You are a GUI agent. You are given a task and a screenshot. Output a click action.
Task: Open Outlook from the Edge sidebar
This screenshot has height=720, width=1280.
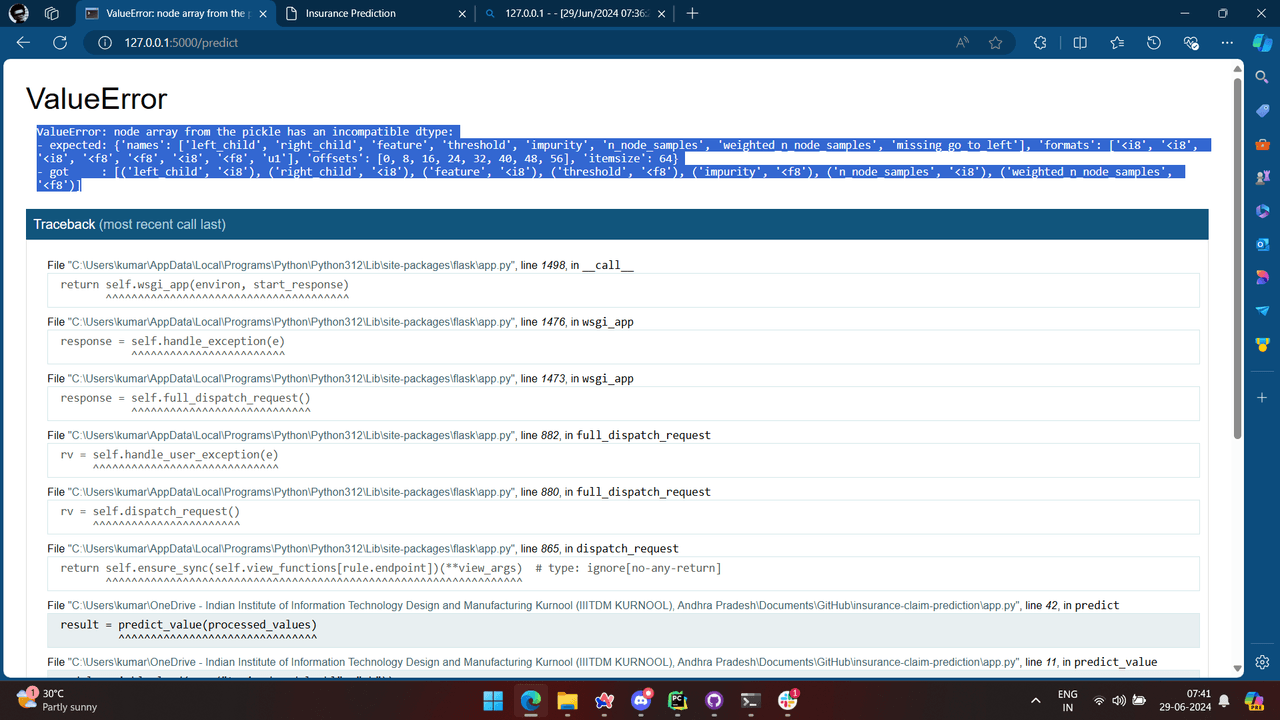tap(1262, 245)
